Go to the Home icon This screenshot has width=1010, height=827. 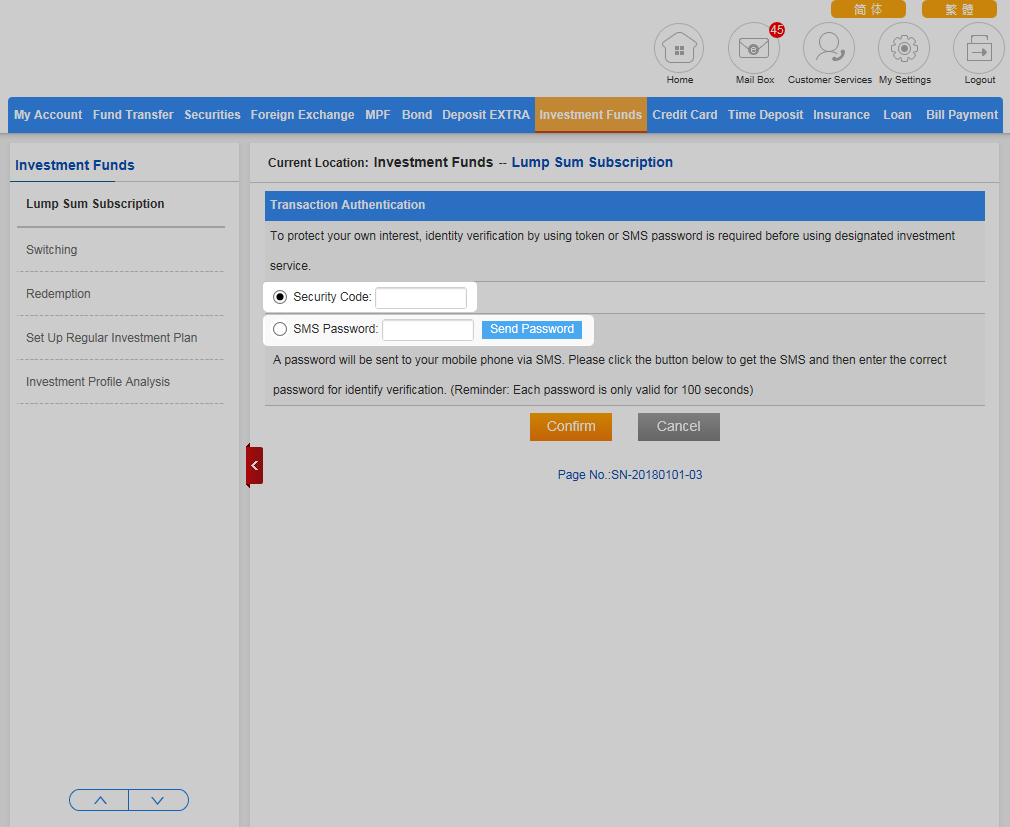click(x=679, y=49)
